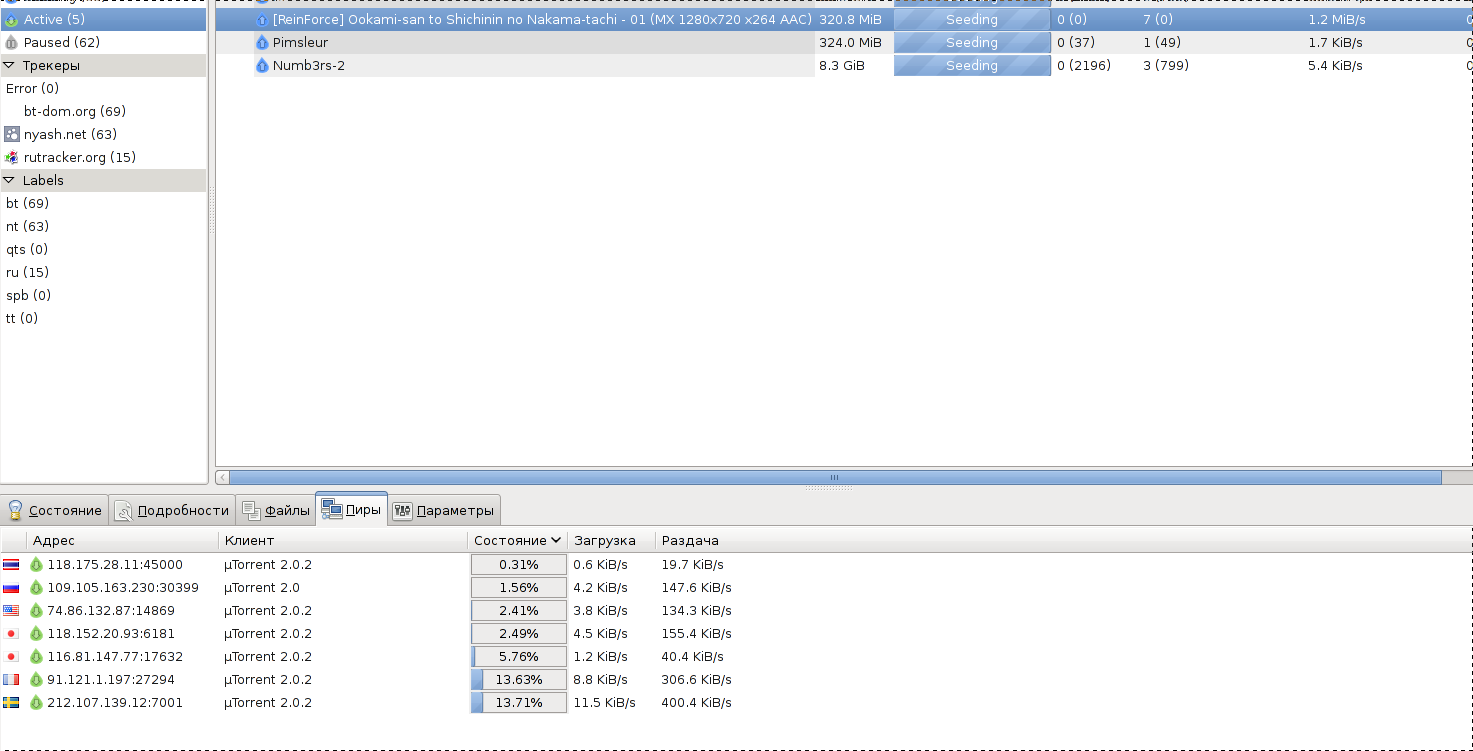Select peer 109.105.163.230:30399
The image size is (1473, 751).
[123, 587]
